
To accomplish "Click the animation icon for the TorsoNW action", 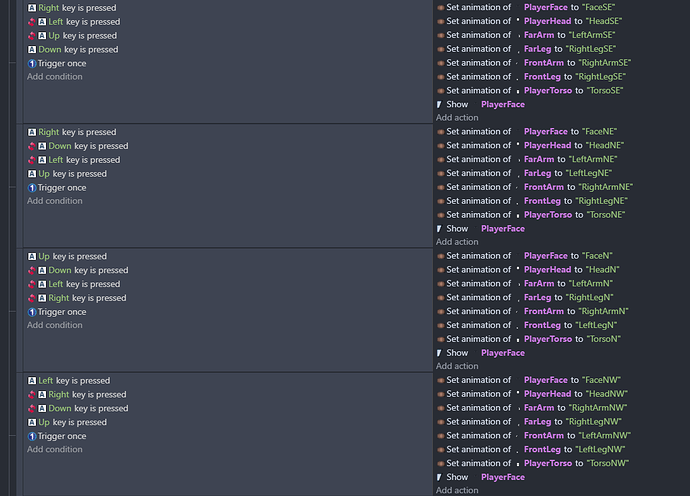I will click(440, 463).
